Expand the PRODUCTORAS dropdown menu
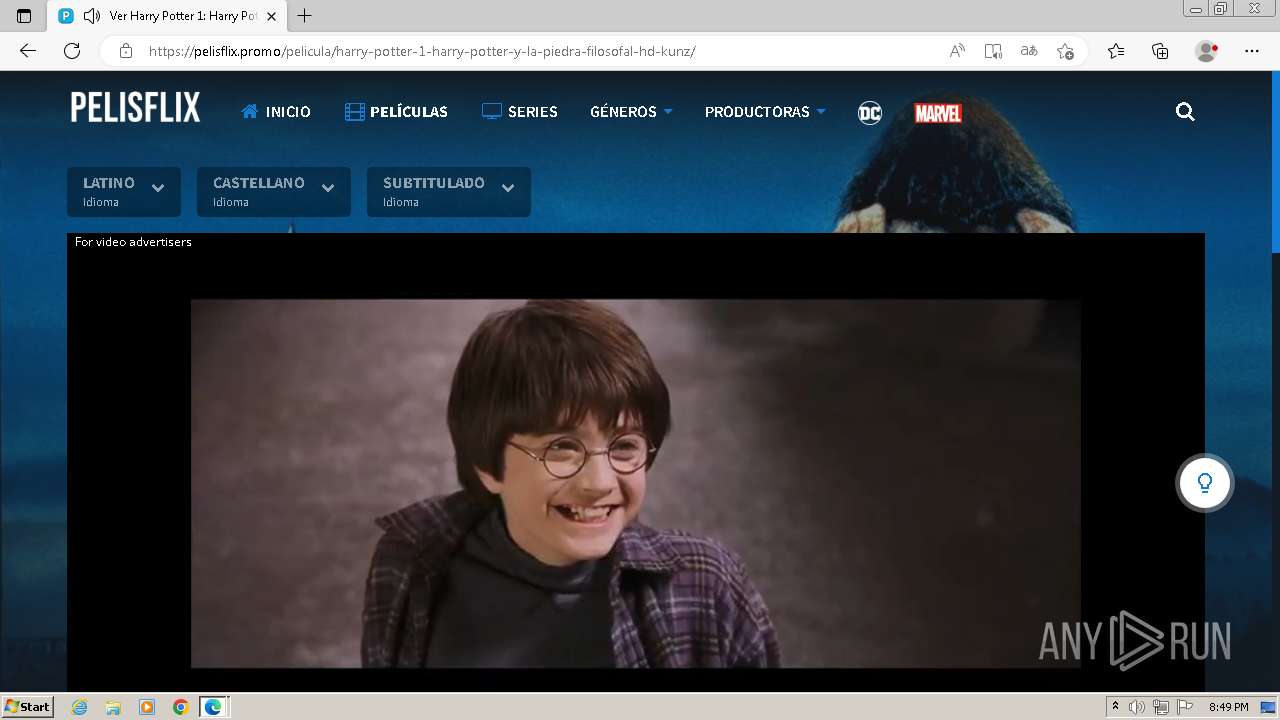The height and width of the screenshot is (720, 1280). click(x=765, y=112)
